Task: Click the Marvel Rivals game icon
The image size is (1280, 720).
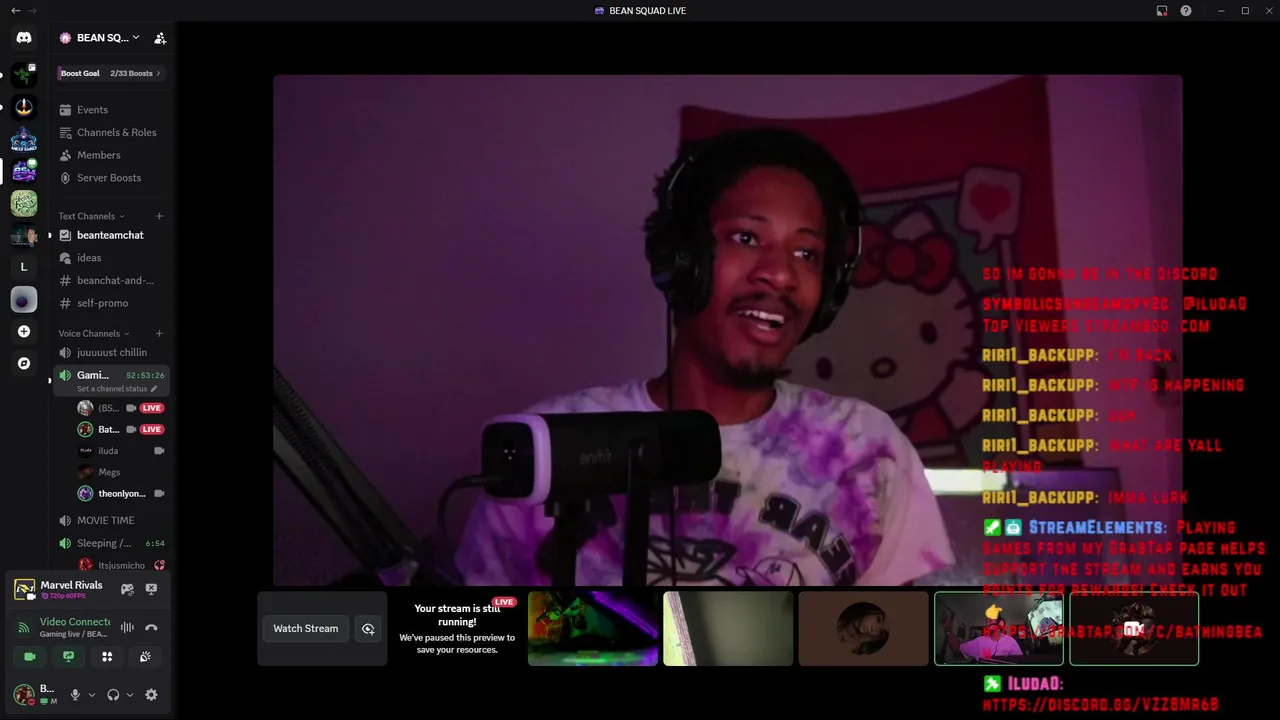Action: coord(24,589)
